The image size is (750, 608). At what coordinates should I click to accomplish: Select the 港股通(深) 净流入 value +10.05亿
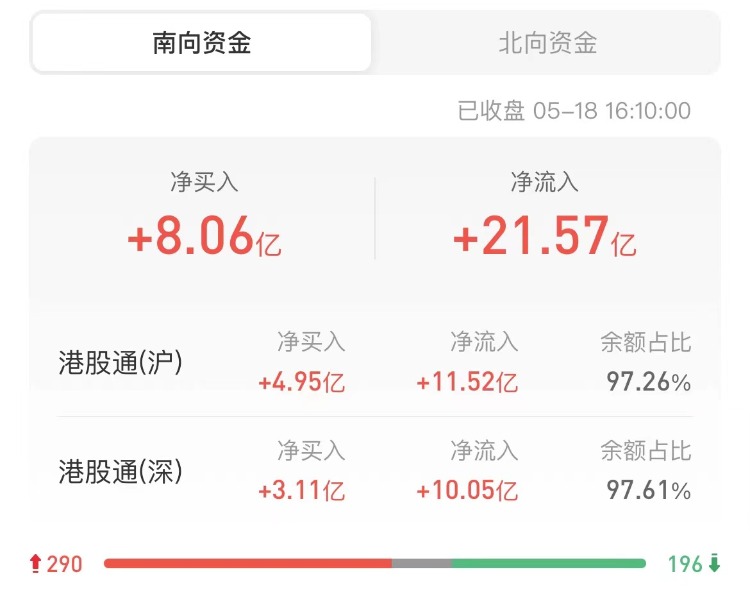point(467,490)
